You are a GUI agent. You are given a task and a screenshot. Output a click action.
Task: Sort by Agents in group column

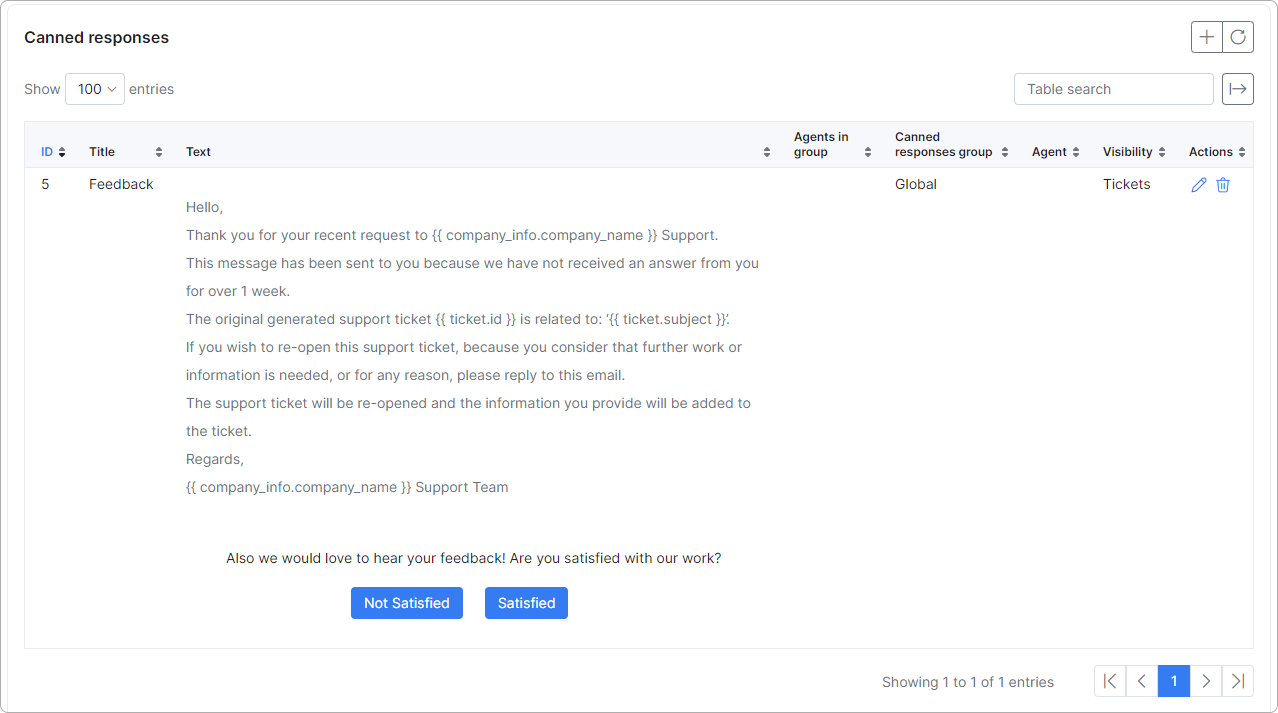830,145
